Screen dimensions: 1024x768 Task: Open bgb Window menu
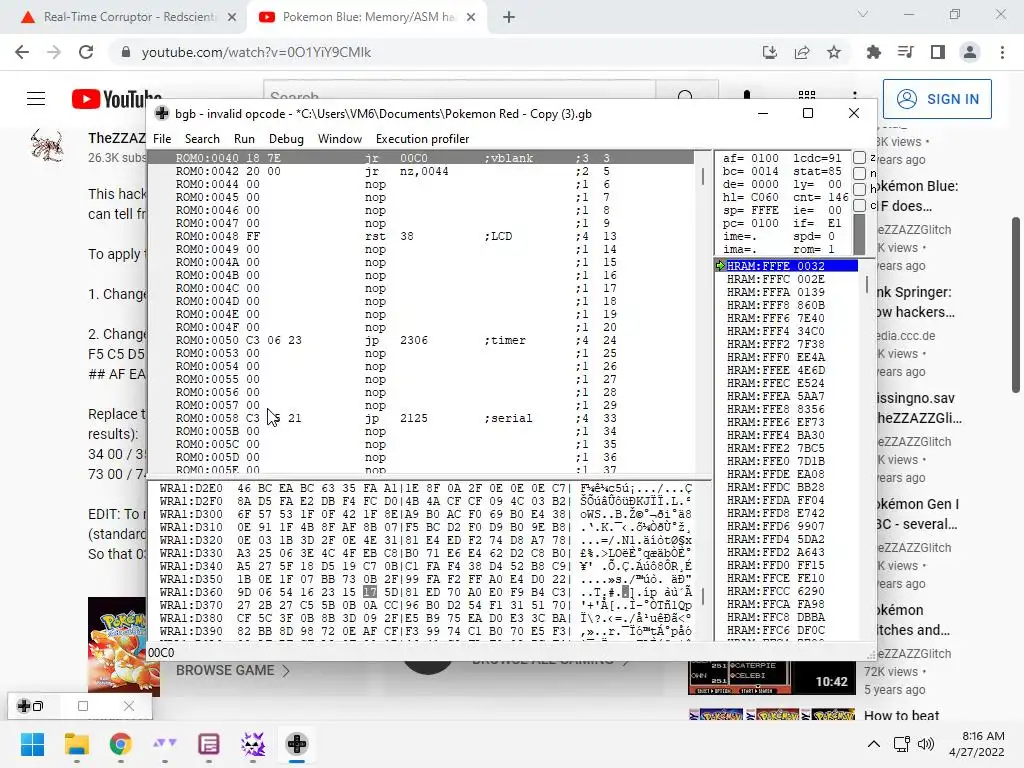pyautogui.click(x=340, y=138)
